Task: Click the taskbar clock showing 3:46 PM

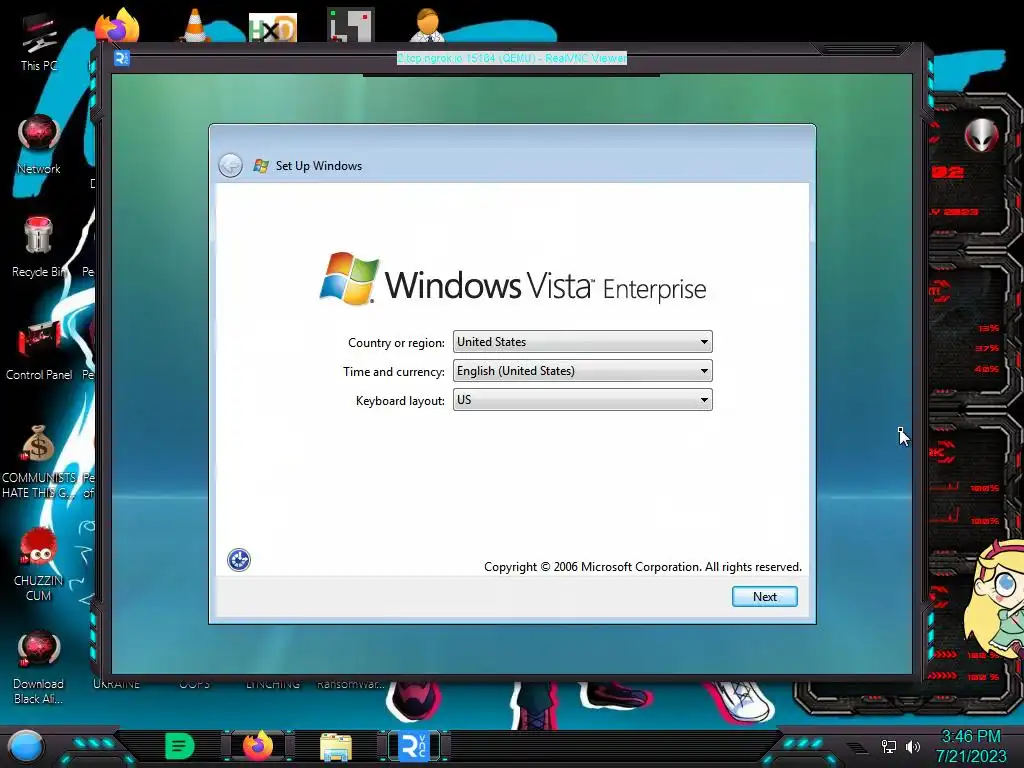Action: 971,746
